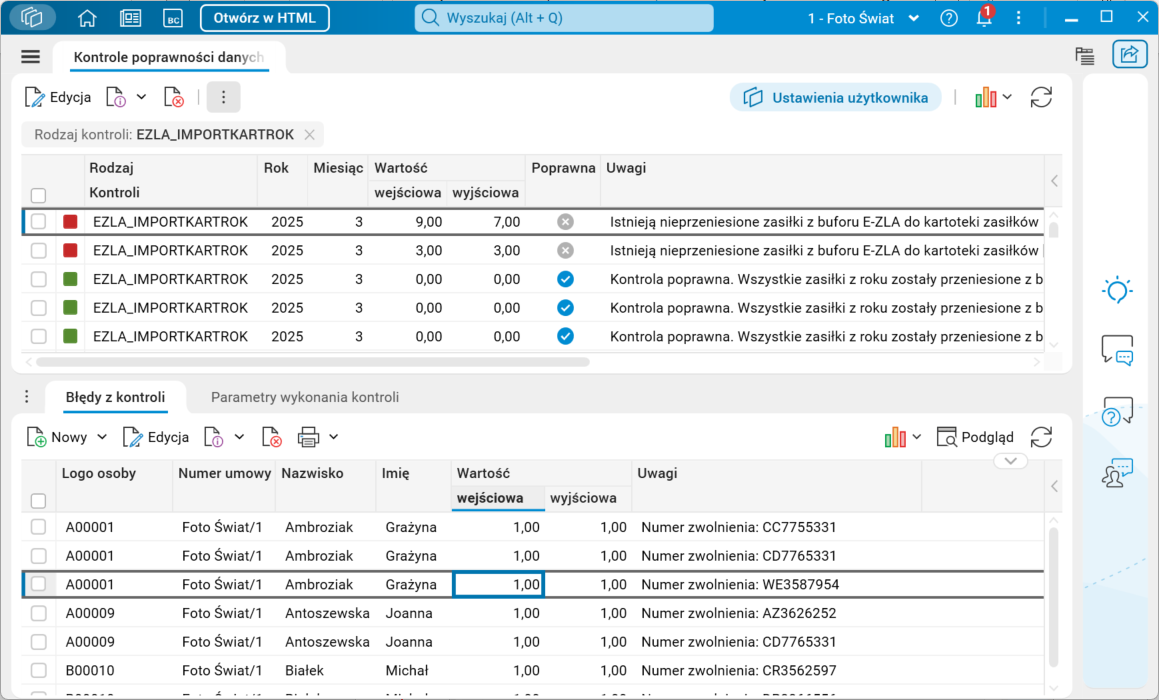
Task: Open the lightbulb tips icon in sidebar
Action: pos(1117,290)
